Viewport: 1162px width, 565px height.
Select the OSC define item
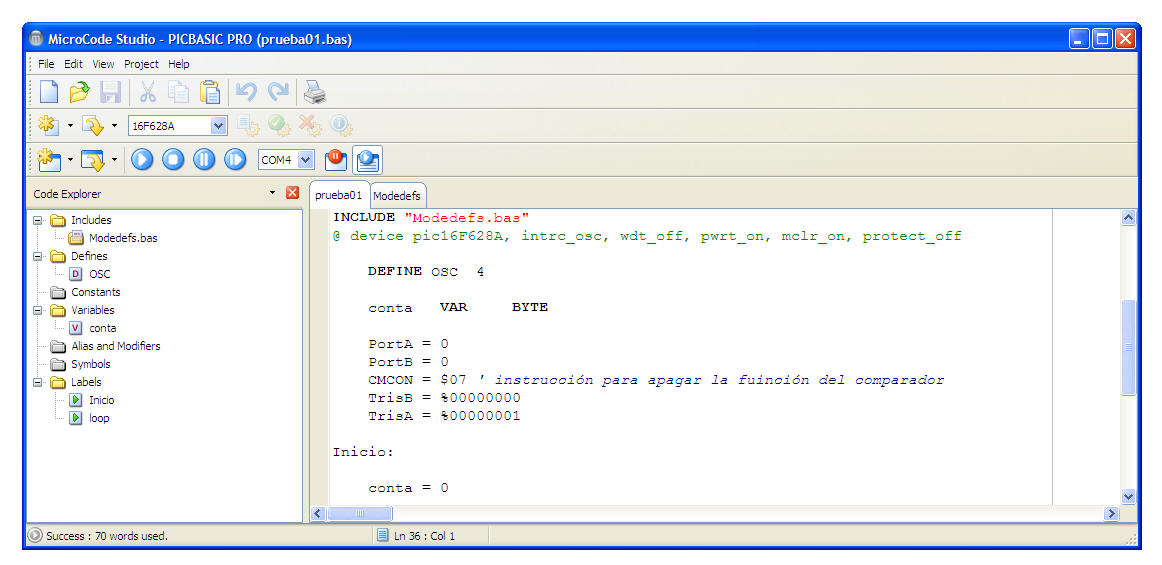[99, 274]
